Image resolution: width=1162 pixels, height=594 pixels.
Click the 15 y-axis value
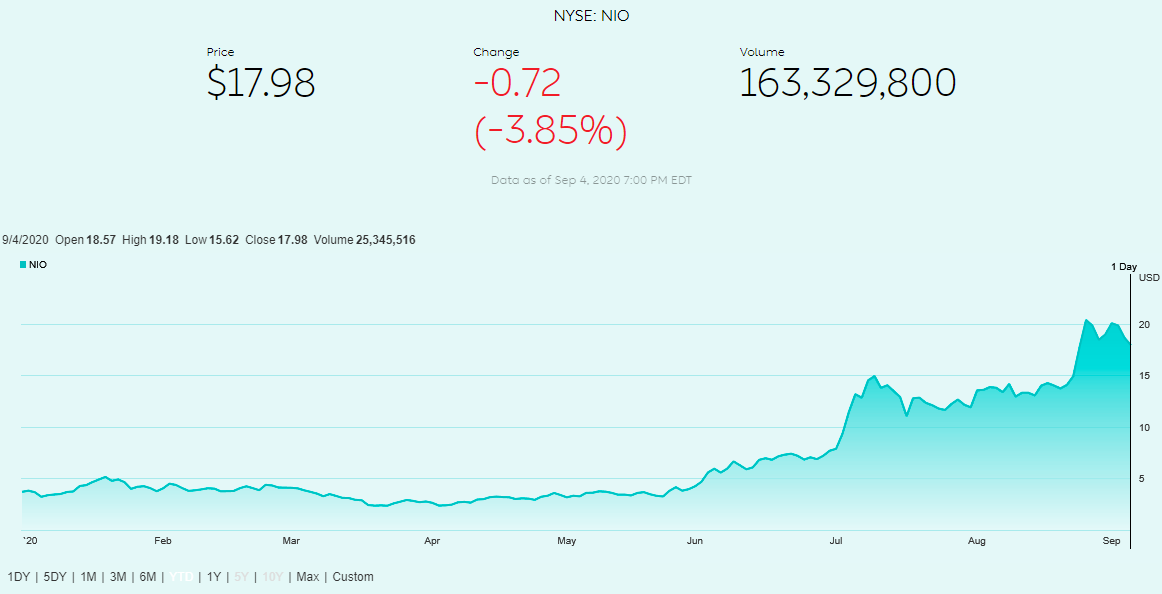coord(1144,376)
